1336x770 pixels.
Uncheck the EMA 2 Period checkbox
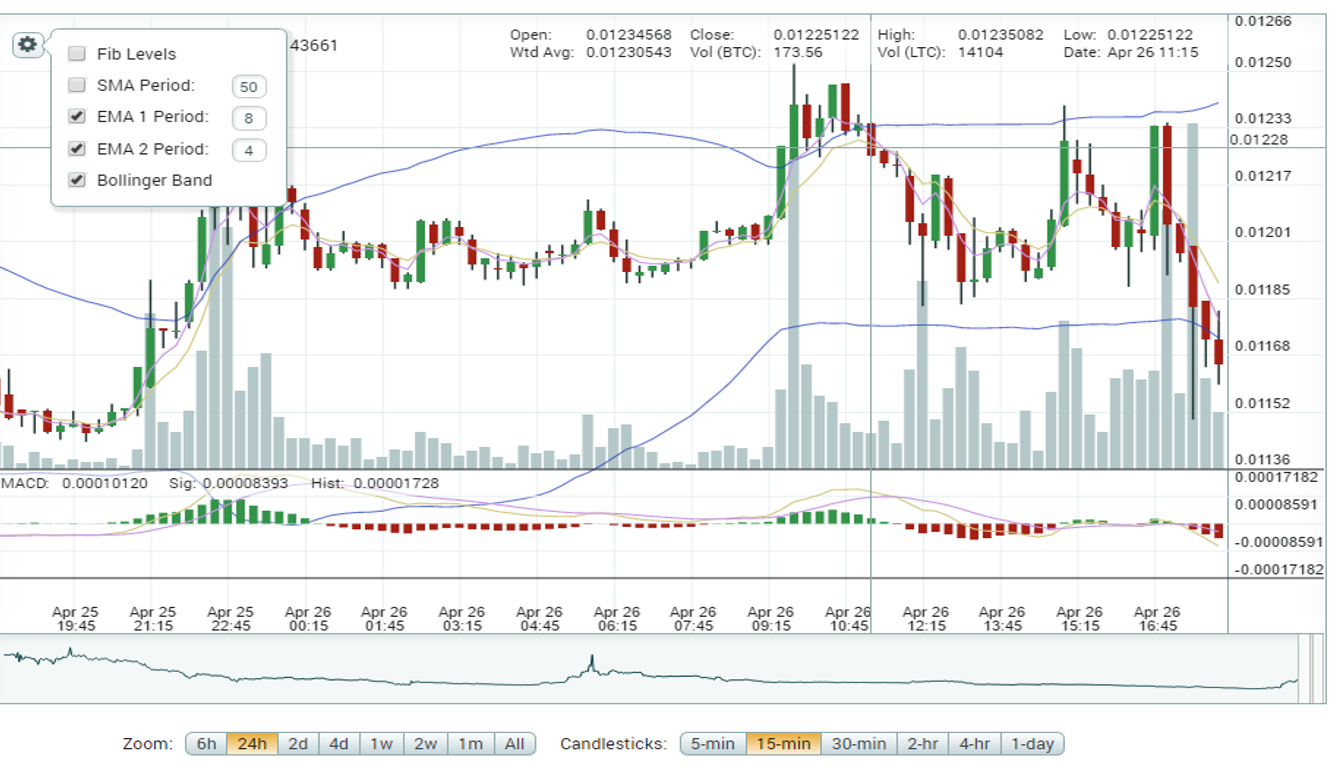[x=77, y=149]
